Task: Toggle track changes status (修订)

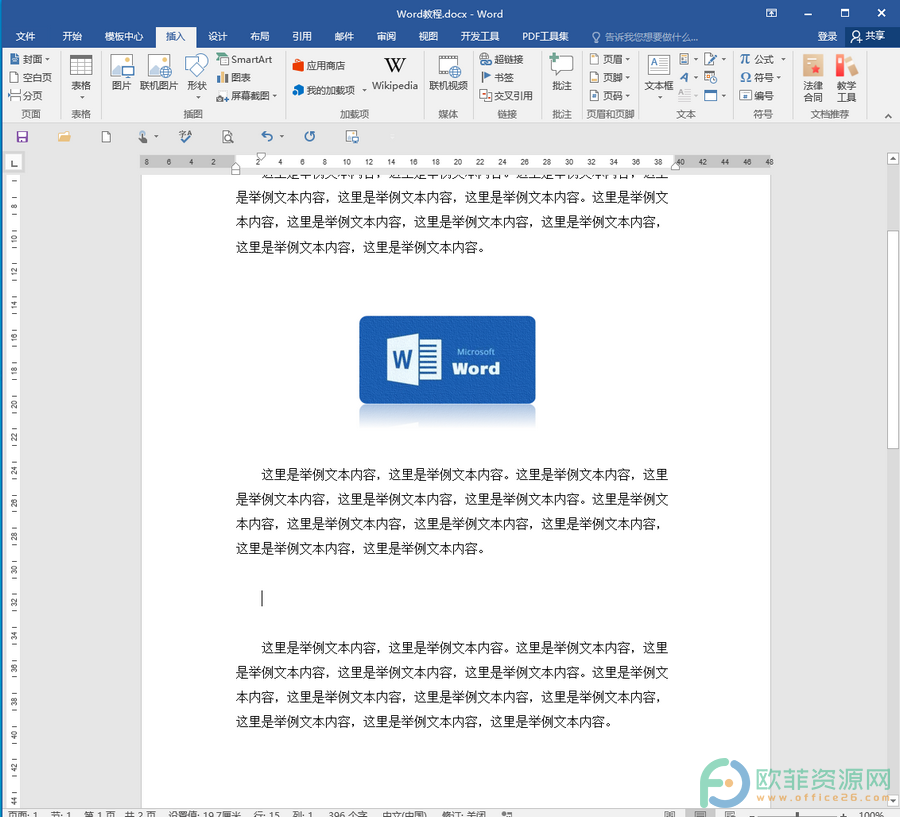Action: coord(464,814)
